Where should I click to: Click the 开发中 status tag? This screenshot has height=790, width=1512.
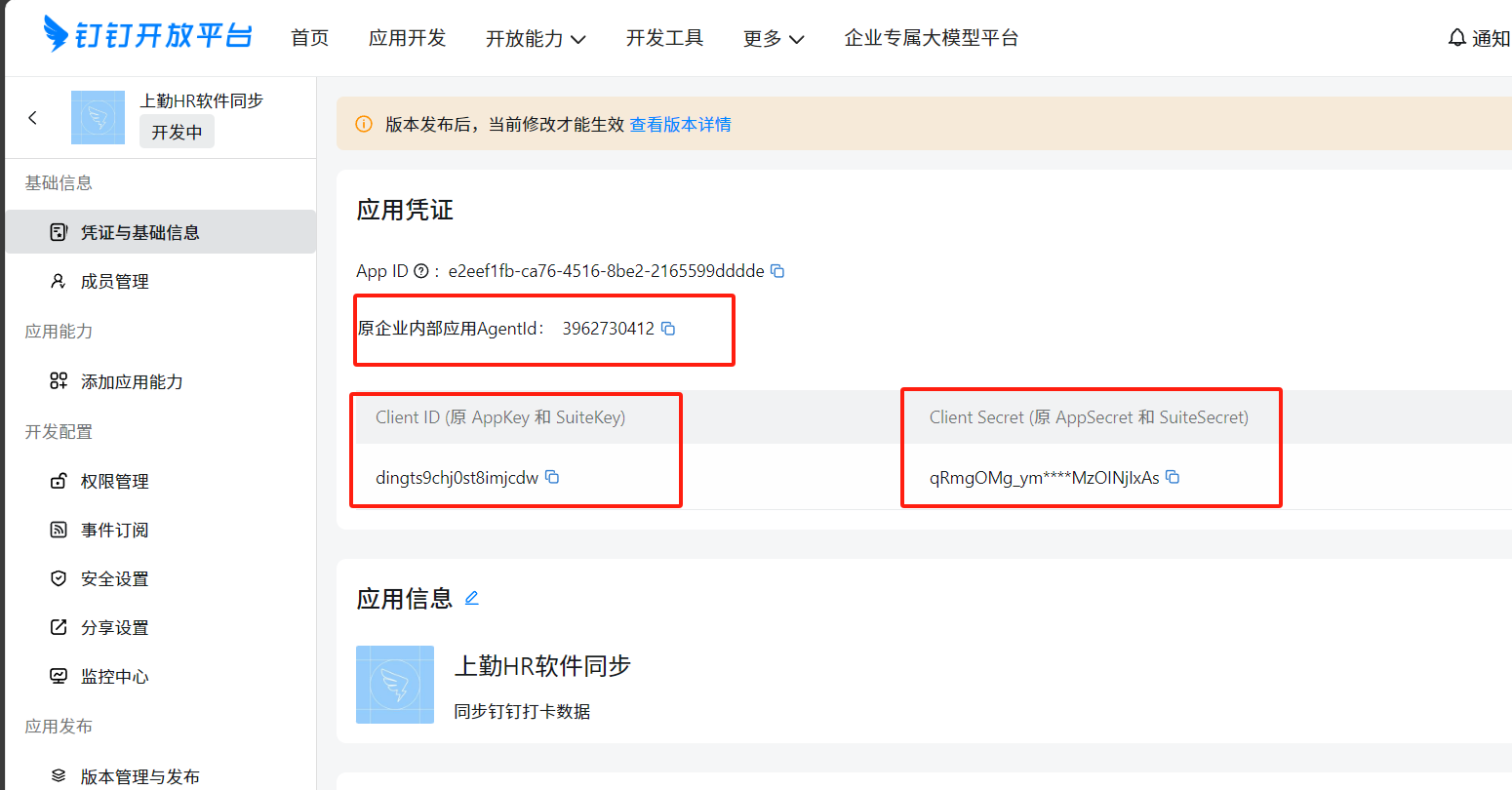pyautogui.click(x=177, y=132)
